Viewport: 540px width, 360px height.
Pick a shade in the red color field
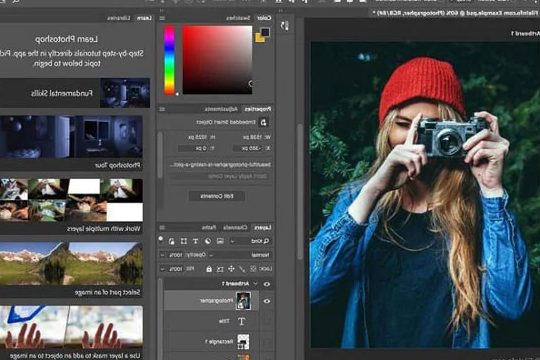point(217,60)
